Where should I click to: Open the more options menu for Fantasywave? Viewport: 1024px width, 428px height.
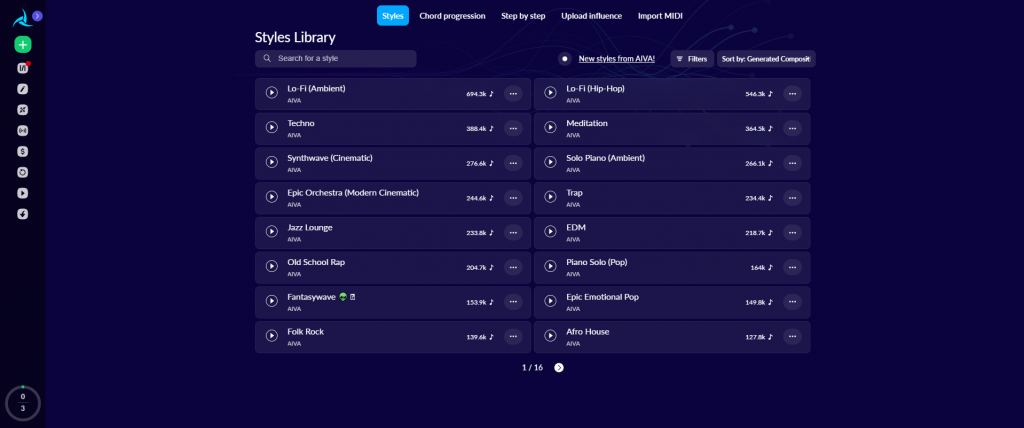pyautogui.click(x=513, y=302)
